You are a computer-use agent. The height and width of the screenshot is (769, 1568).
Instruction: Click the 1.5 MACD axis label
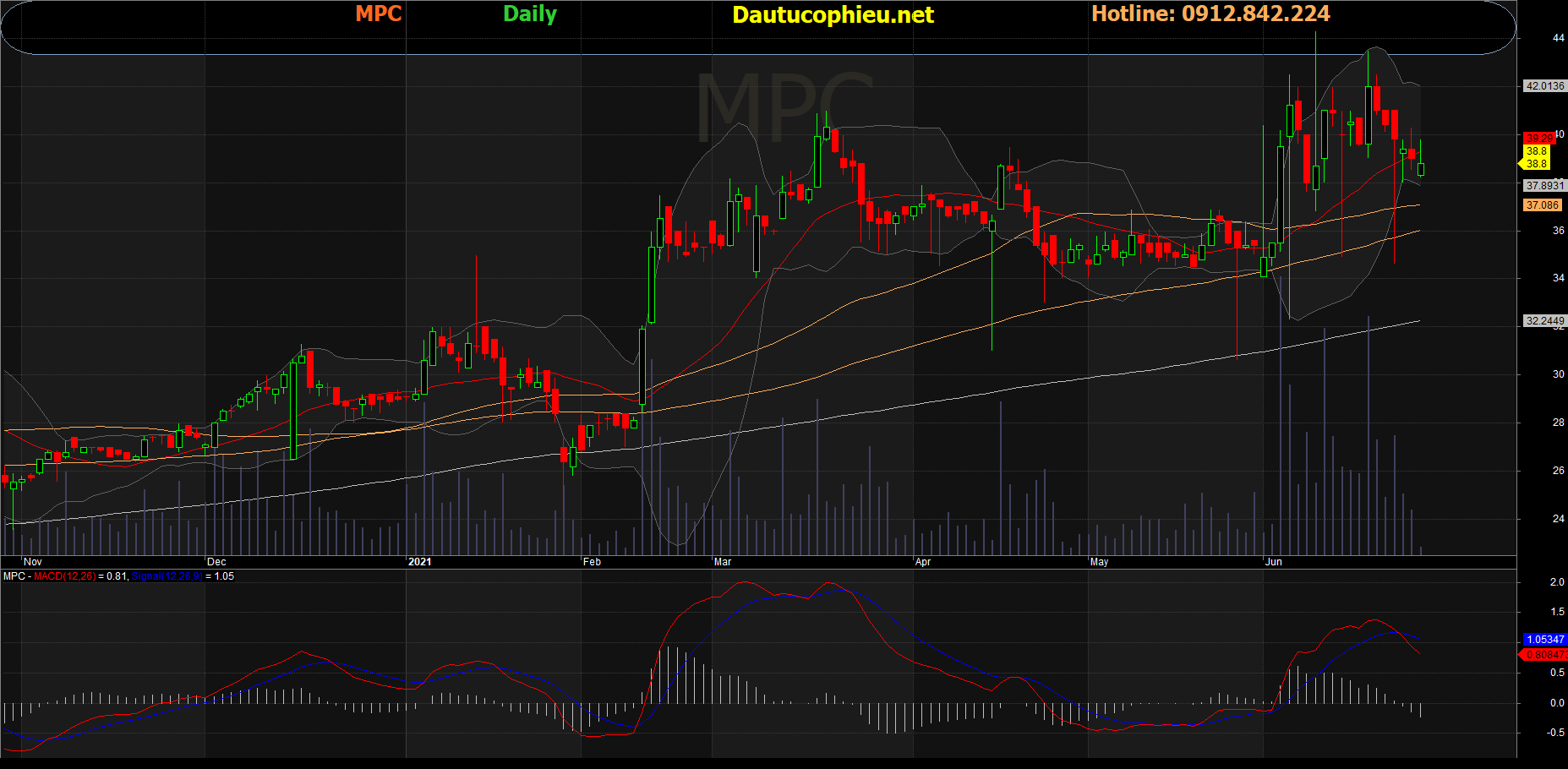[1557, 612]
